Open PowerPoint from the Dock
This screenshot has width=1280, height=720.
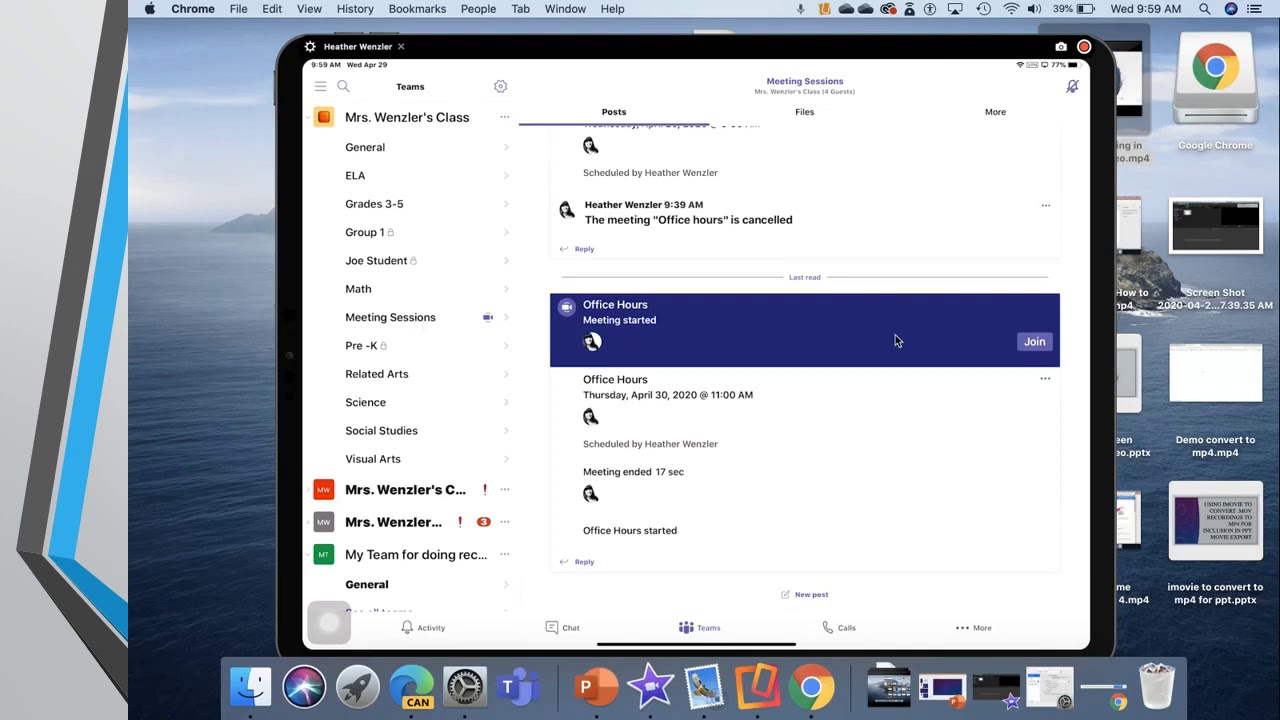[597, 687]
